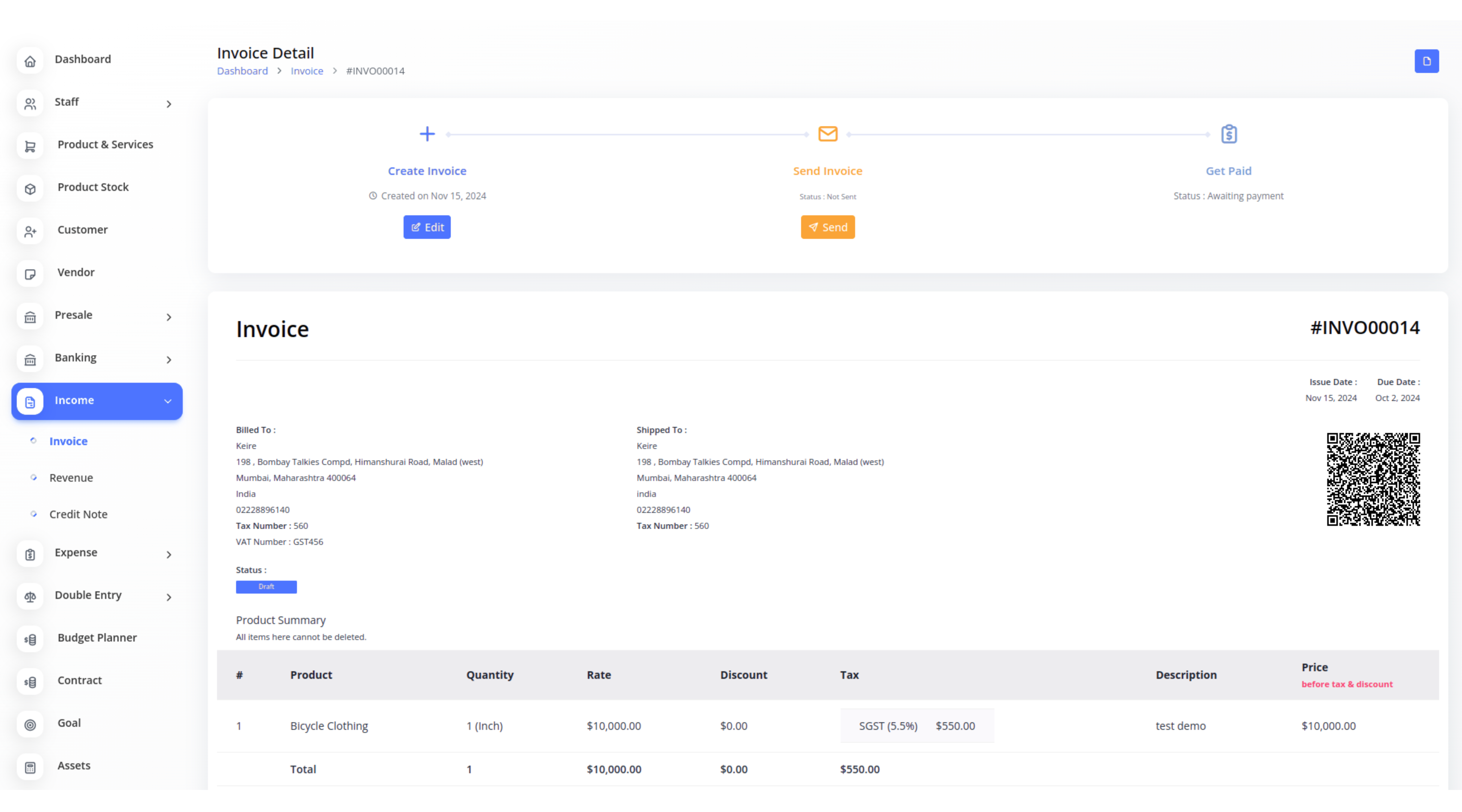Expand the Double Entry submenu chevron
The height and width of the screenshot is (812, 1462).
tap(169, 597)
